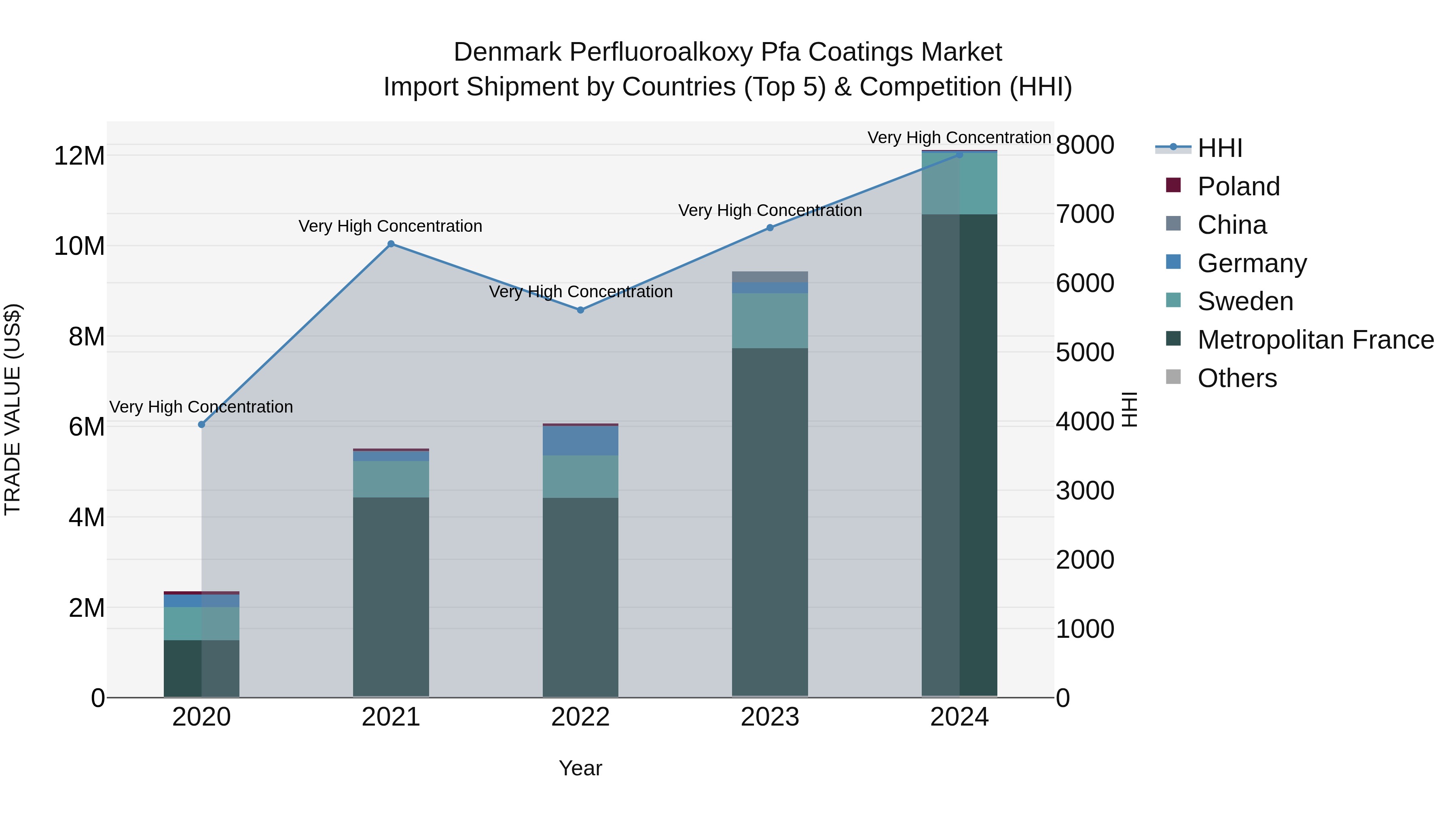The height and width of the screenshot is (819, 1456).
Task: Click the 2021 Sweden bar segment
Action: click(x=391, y=479)
